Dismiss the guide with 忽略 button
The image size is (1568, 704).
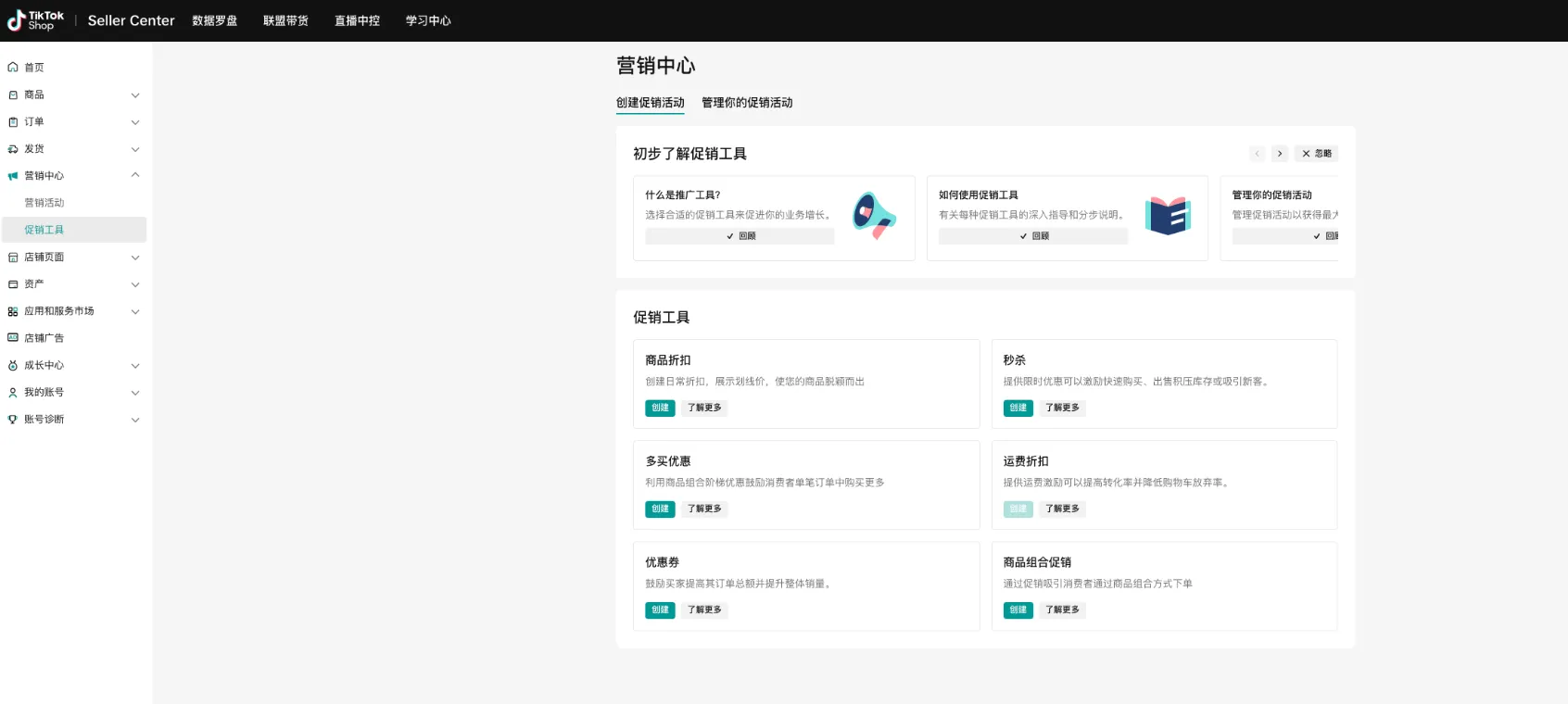coord(1316,154)
